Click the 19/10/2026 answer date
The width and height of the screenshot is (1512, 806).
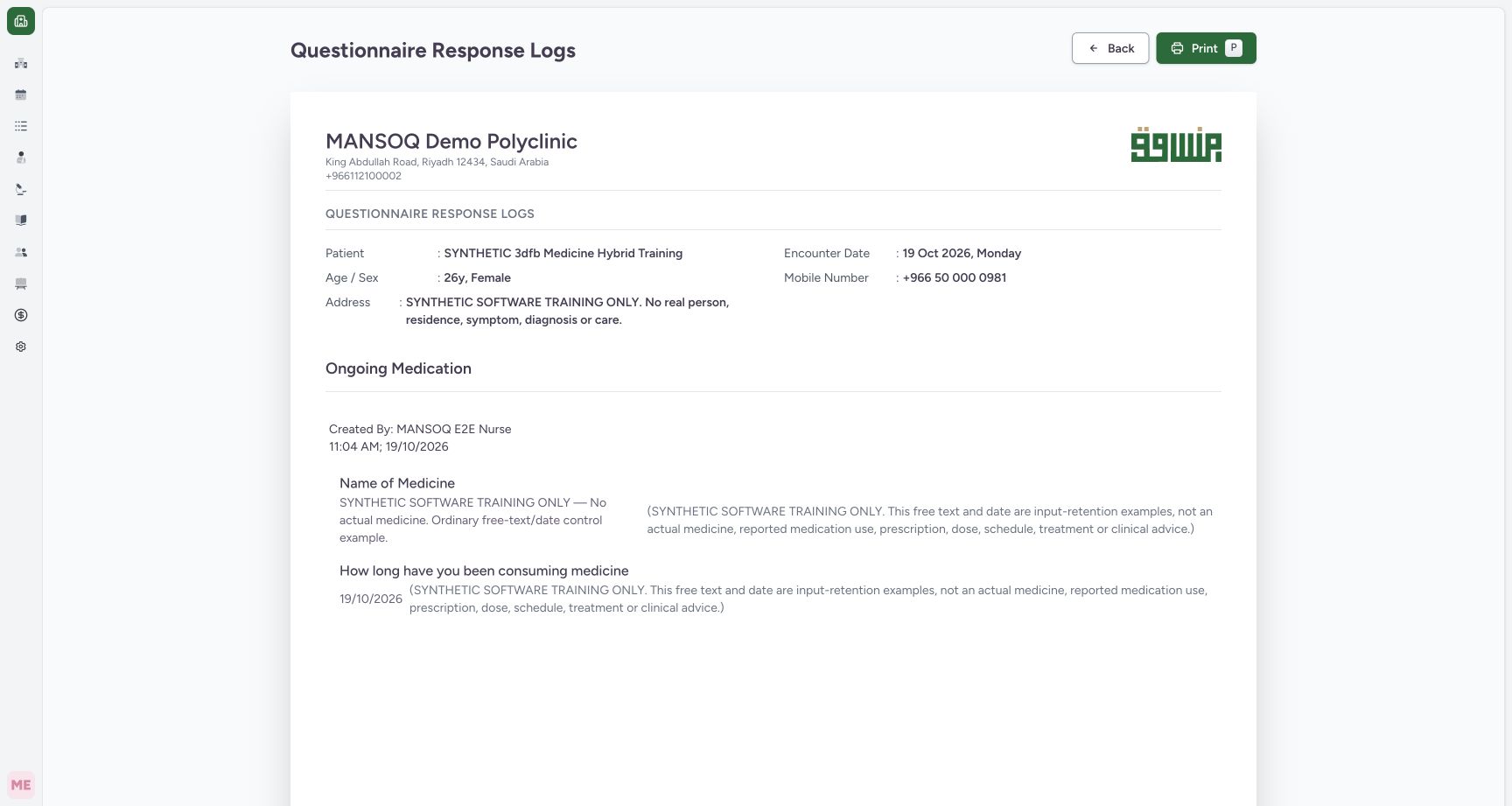coord(371,599)
